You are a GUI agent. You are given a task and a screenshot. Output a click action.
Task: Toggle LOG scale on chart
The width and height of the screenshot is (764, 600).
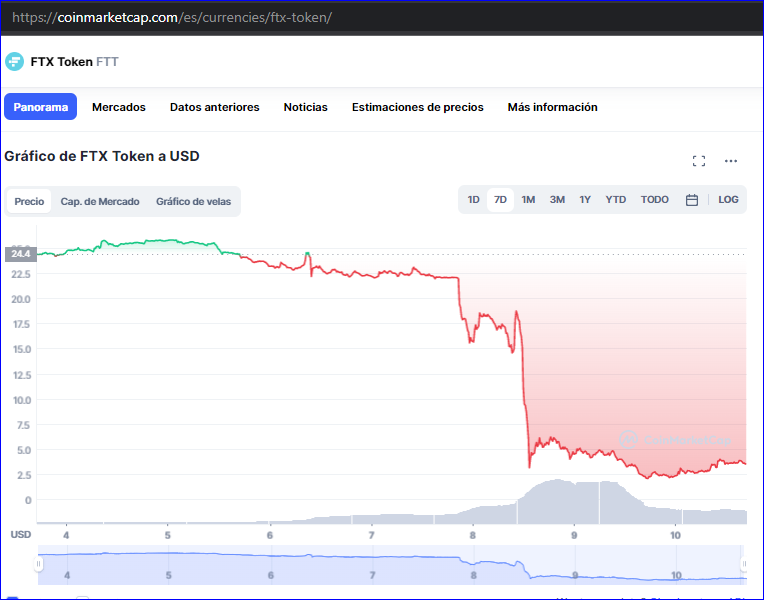(x=728, y=199)
